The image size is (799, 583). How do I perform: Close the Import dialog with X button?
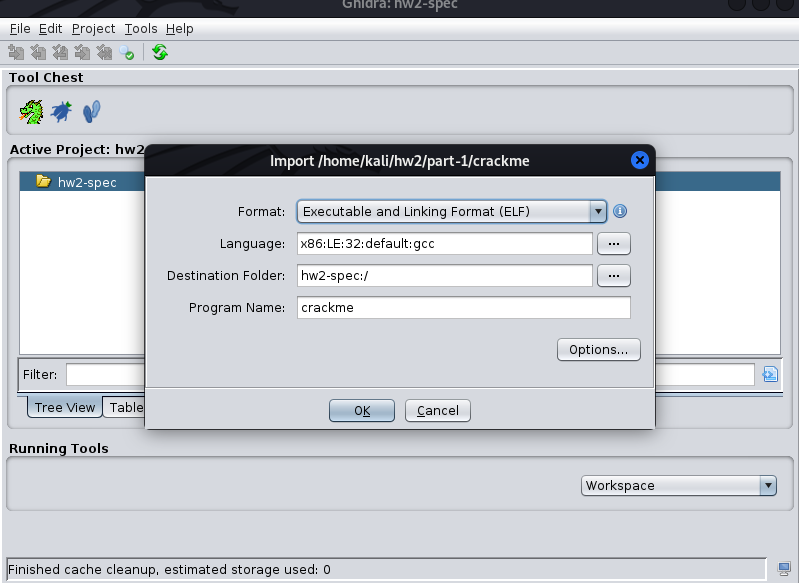pos(640,160)
